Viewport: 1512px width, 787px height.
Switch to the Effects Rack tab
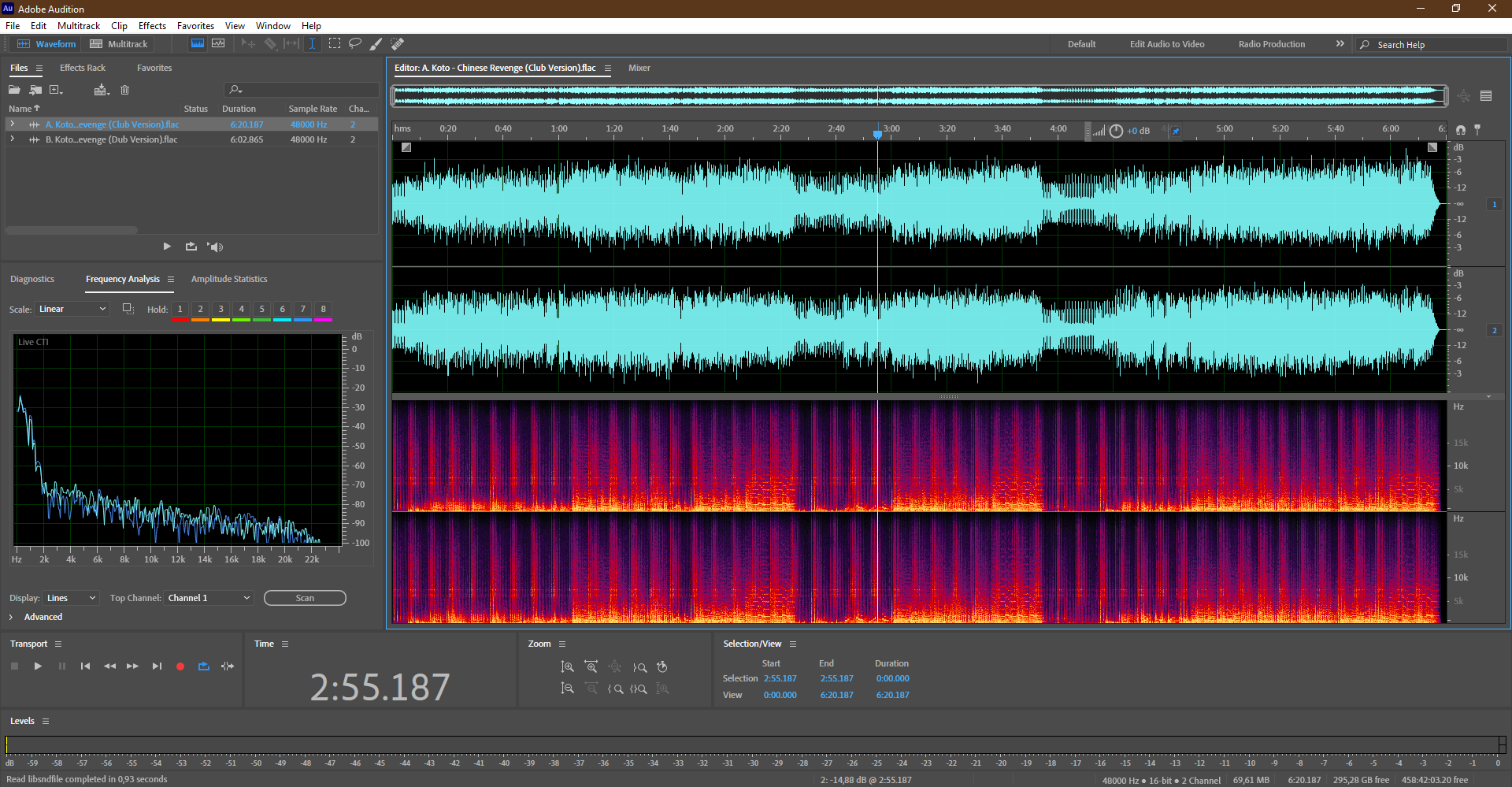point(83,68)
